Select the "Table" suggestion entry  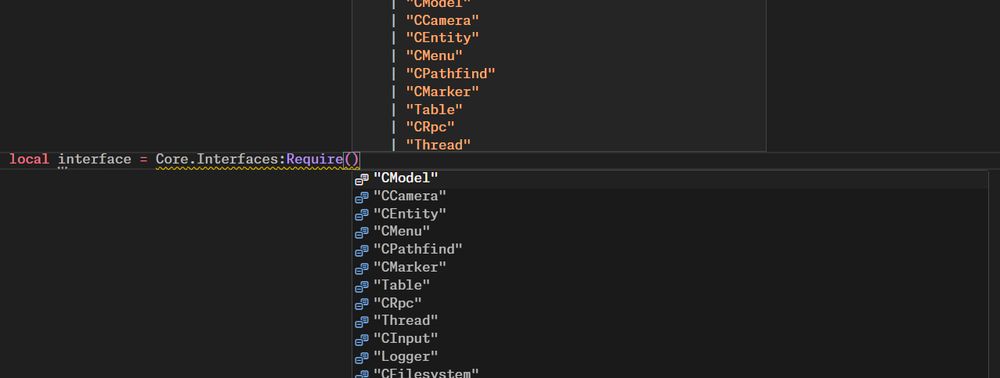[x=670, y=285]
